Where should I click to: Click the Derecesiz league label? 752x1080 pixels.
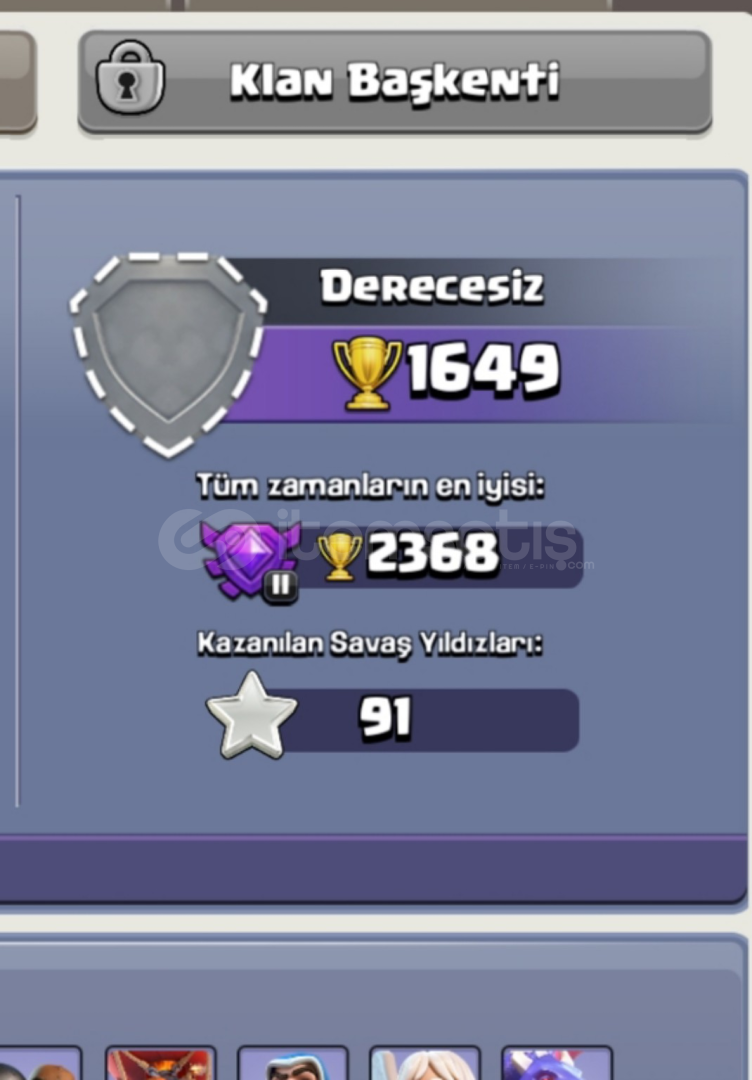[432, 287]
